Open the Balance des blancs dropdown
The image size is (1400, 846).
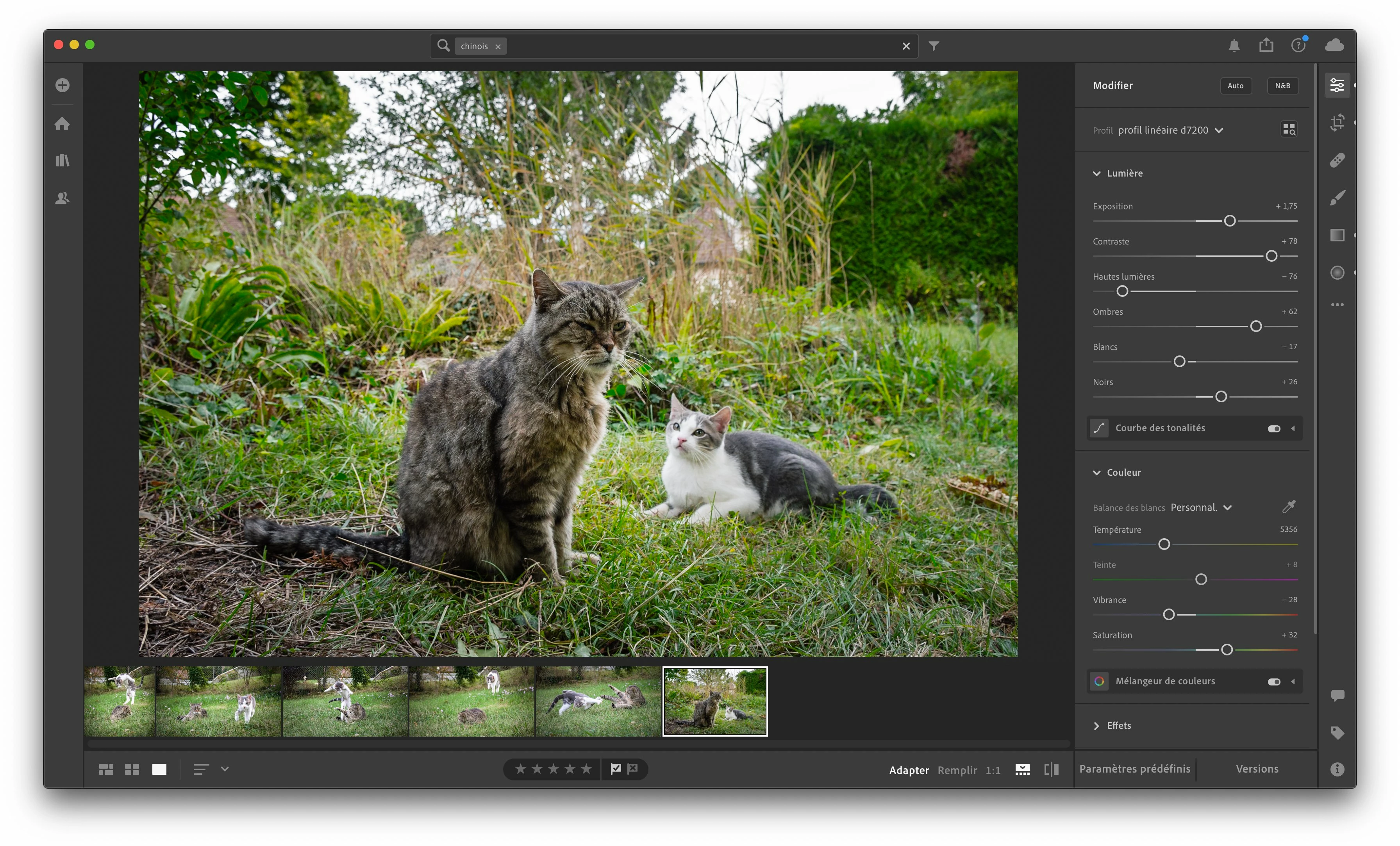[1200, 507]
